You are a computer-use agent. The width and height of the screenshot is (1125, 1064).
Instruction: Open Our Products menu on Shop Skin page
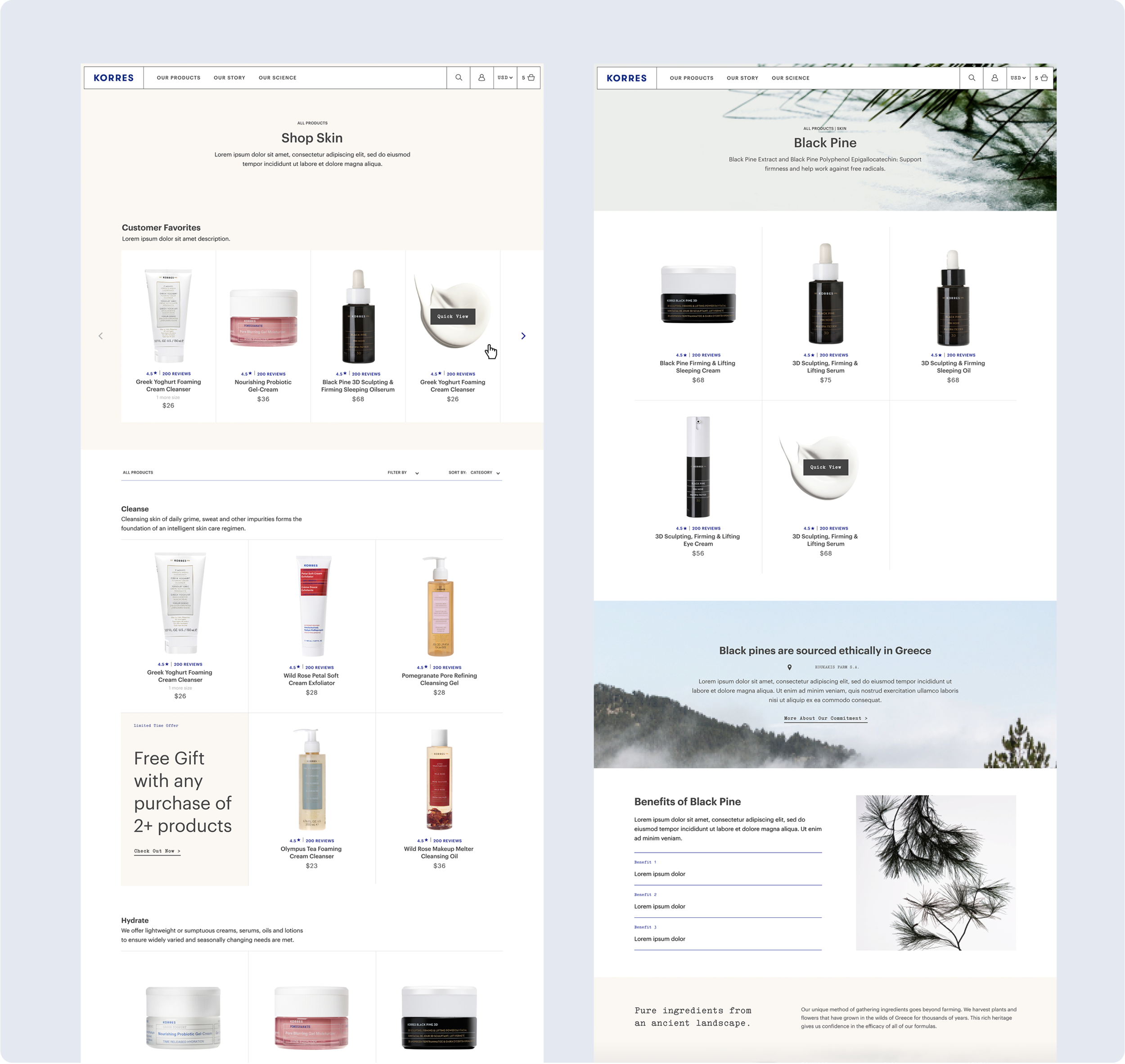click(179, 78)
